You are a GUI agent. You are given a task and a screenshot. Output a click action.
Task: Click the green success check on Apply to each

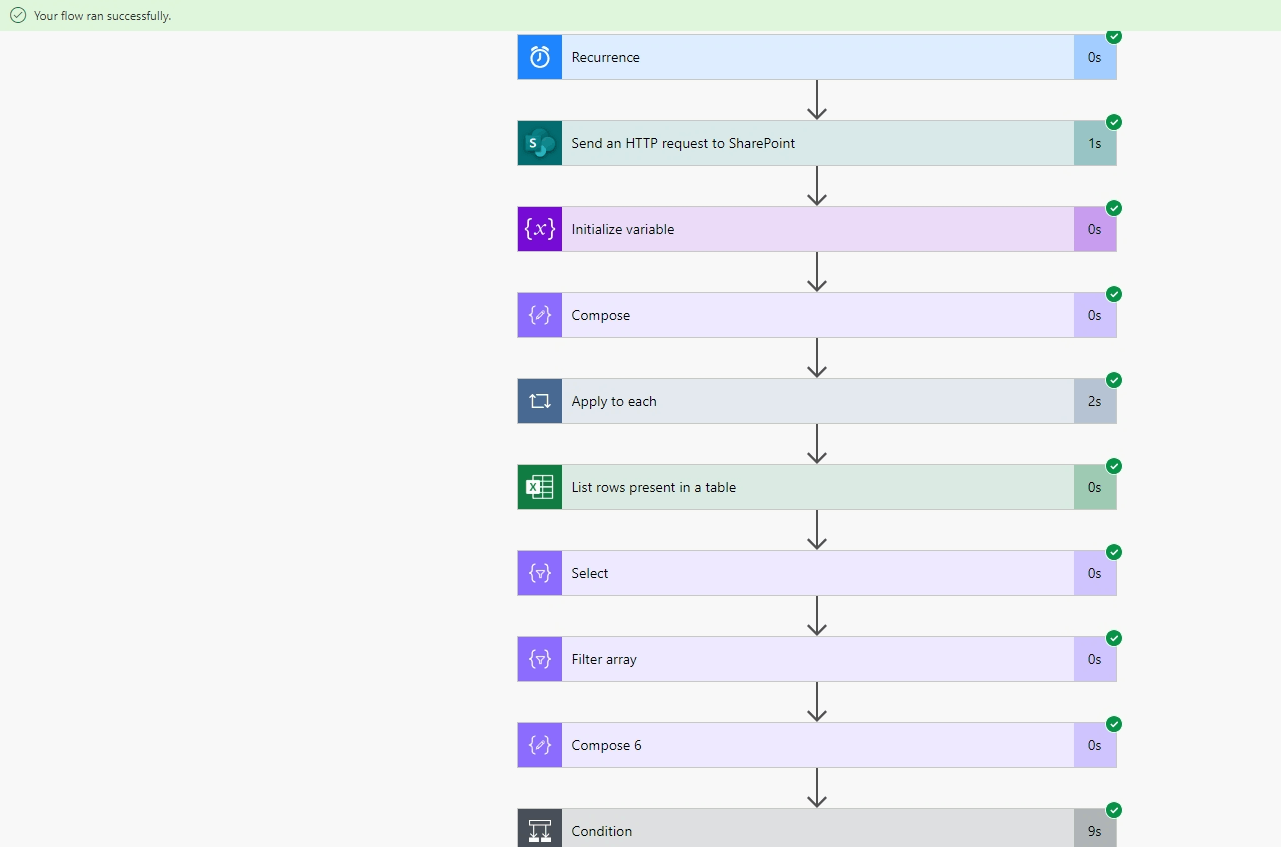pos(1114,380)
